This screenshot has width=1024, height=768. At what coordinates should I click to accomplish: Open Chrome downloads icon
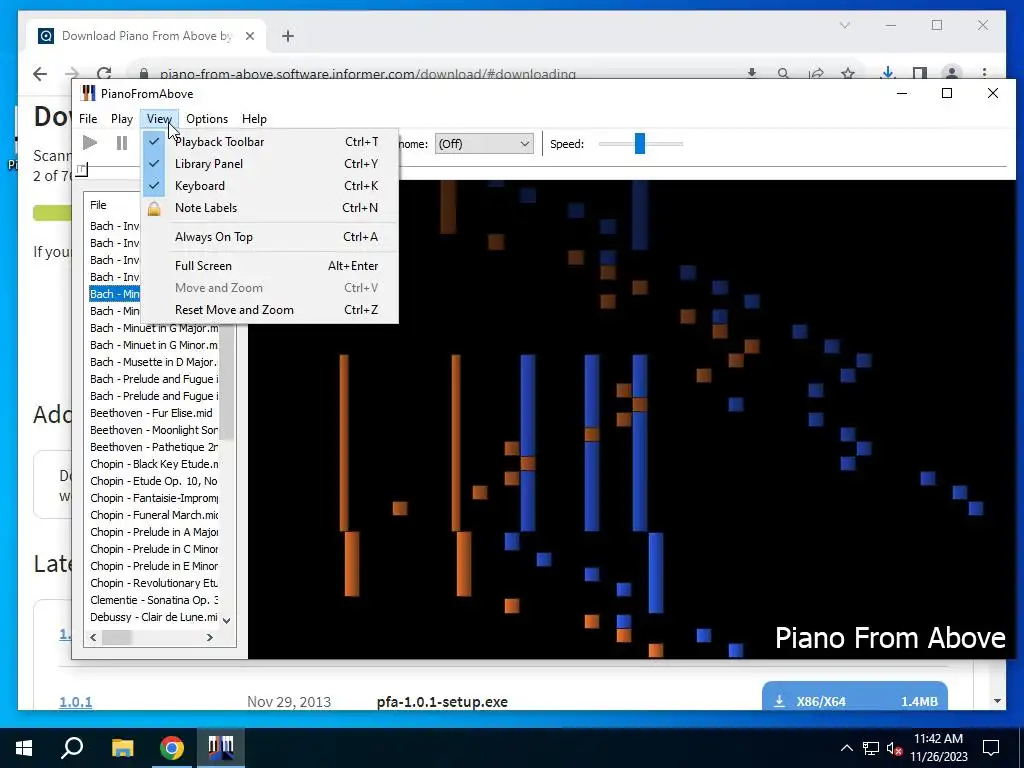pos(888,73)
